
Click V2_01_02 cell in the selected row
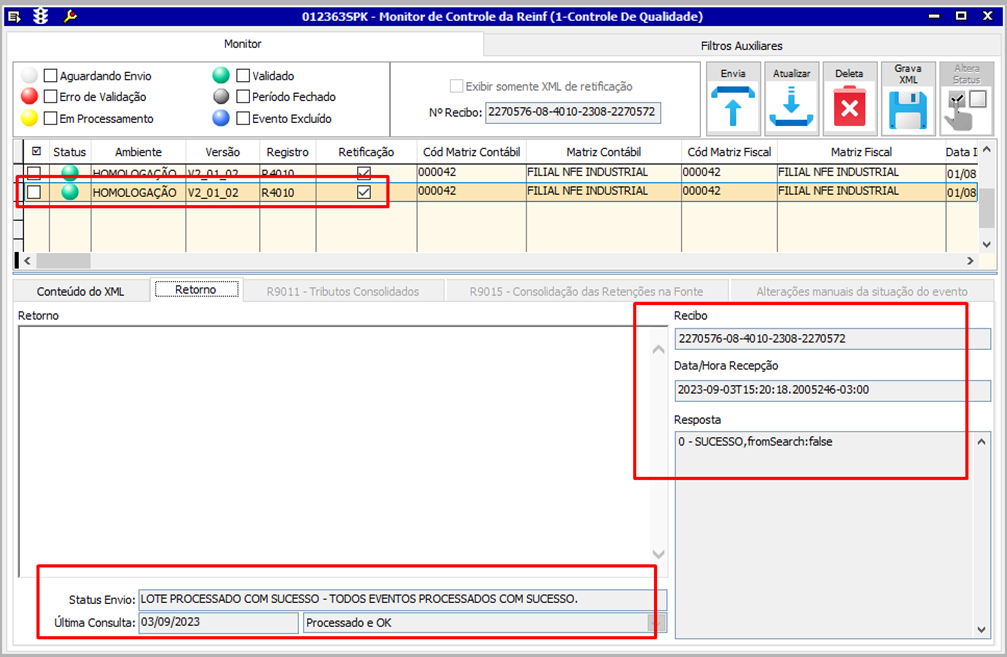223,192
